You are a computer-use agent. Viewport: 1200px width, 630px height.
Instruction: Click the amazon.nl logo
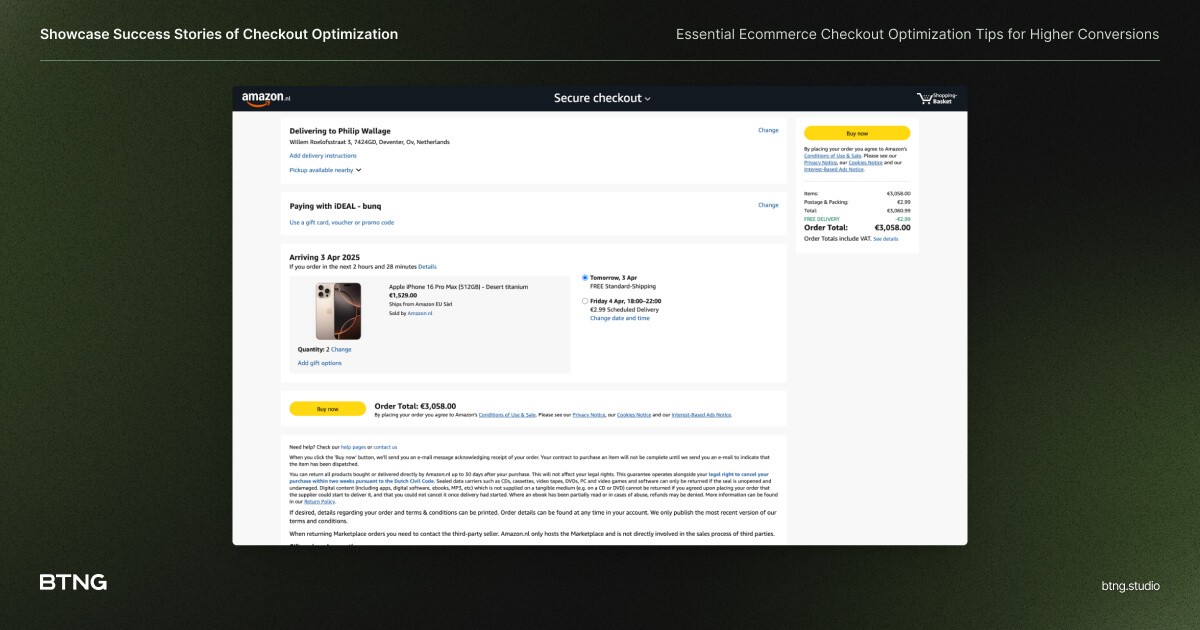coord(266,98)
